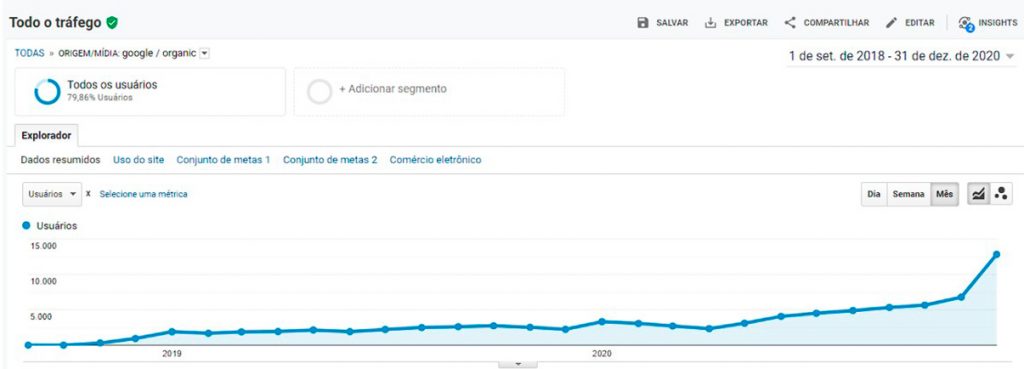Click Selecione uma métrica link
Image resolution: width=1024 pixels, height=369 pixels.
(143, 194)
